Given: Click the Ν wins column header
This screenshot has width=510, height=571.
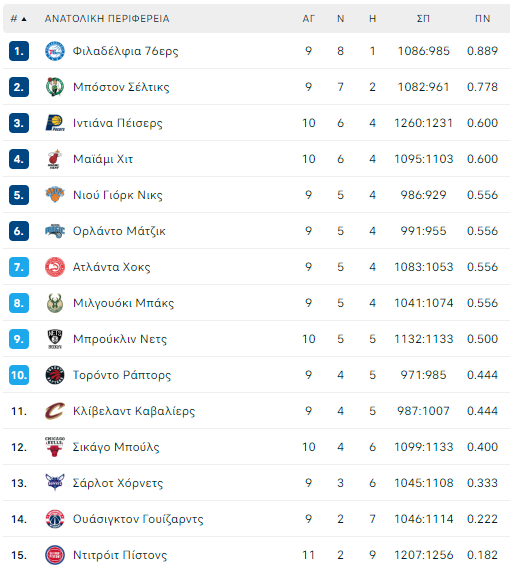Looking at the screenshot, I should pos(341,19).
